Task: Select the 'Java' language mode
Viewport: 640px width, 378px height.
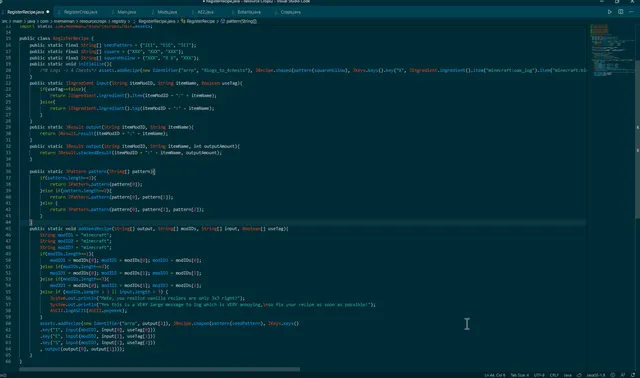Action: tap(567, 375)
